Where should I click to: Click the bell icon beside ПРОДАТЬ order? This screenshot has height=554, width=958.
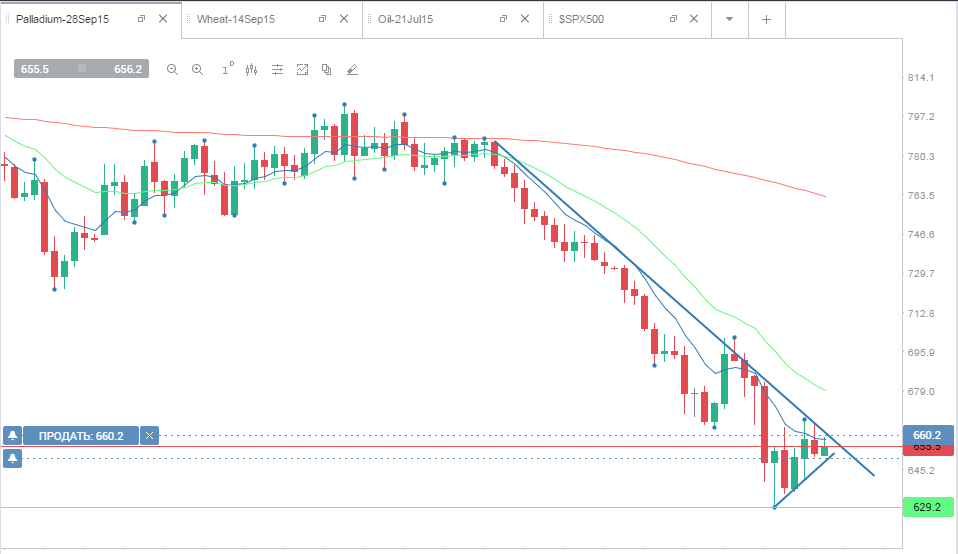click(x=12, y=436)
